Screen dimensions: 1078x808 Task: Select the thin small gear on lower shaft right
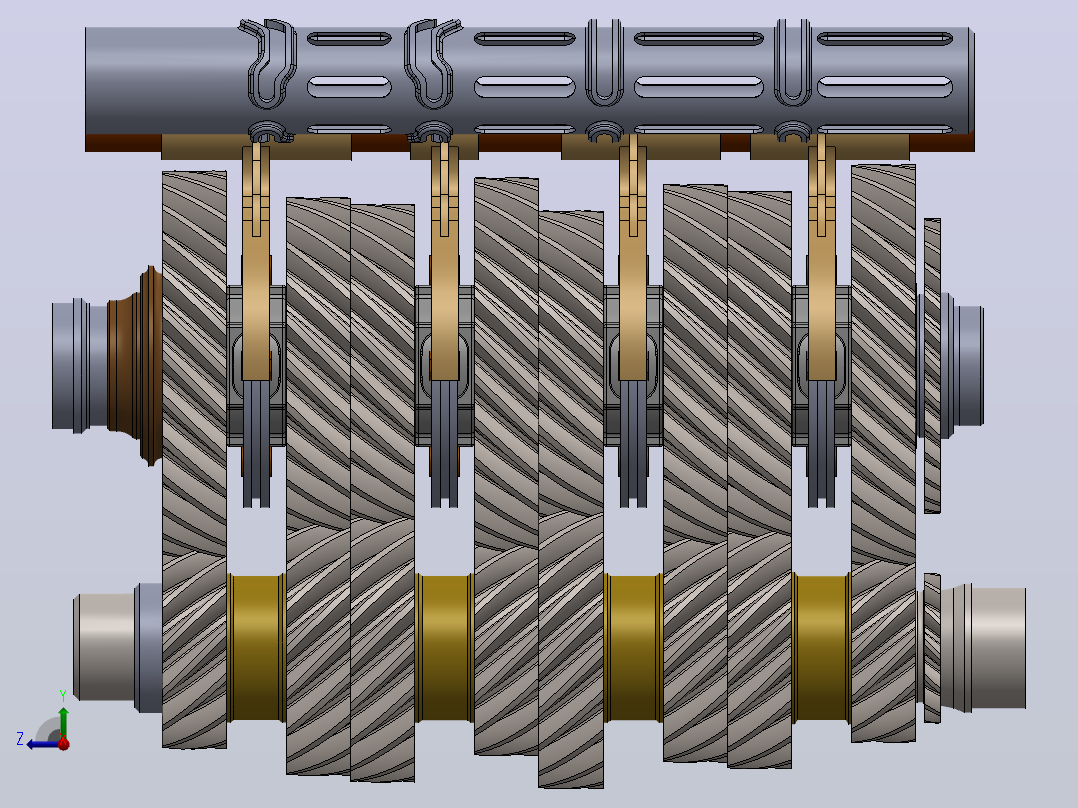tap(932, 648)
